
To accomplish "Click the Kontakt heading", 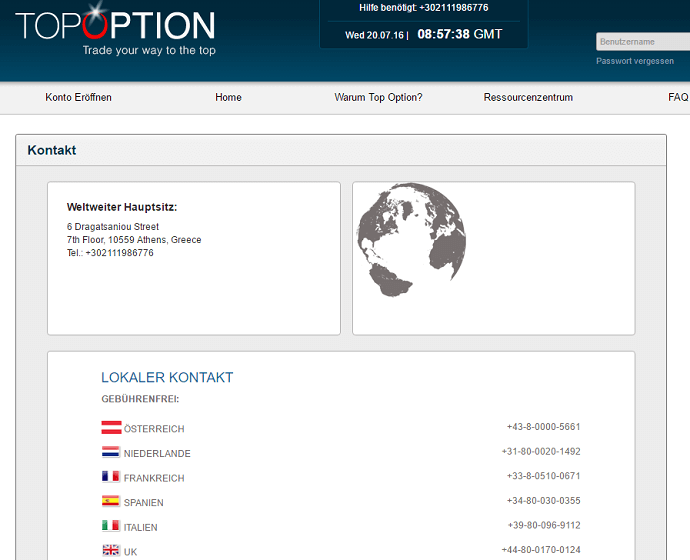I will pos(51,150).
